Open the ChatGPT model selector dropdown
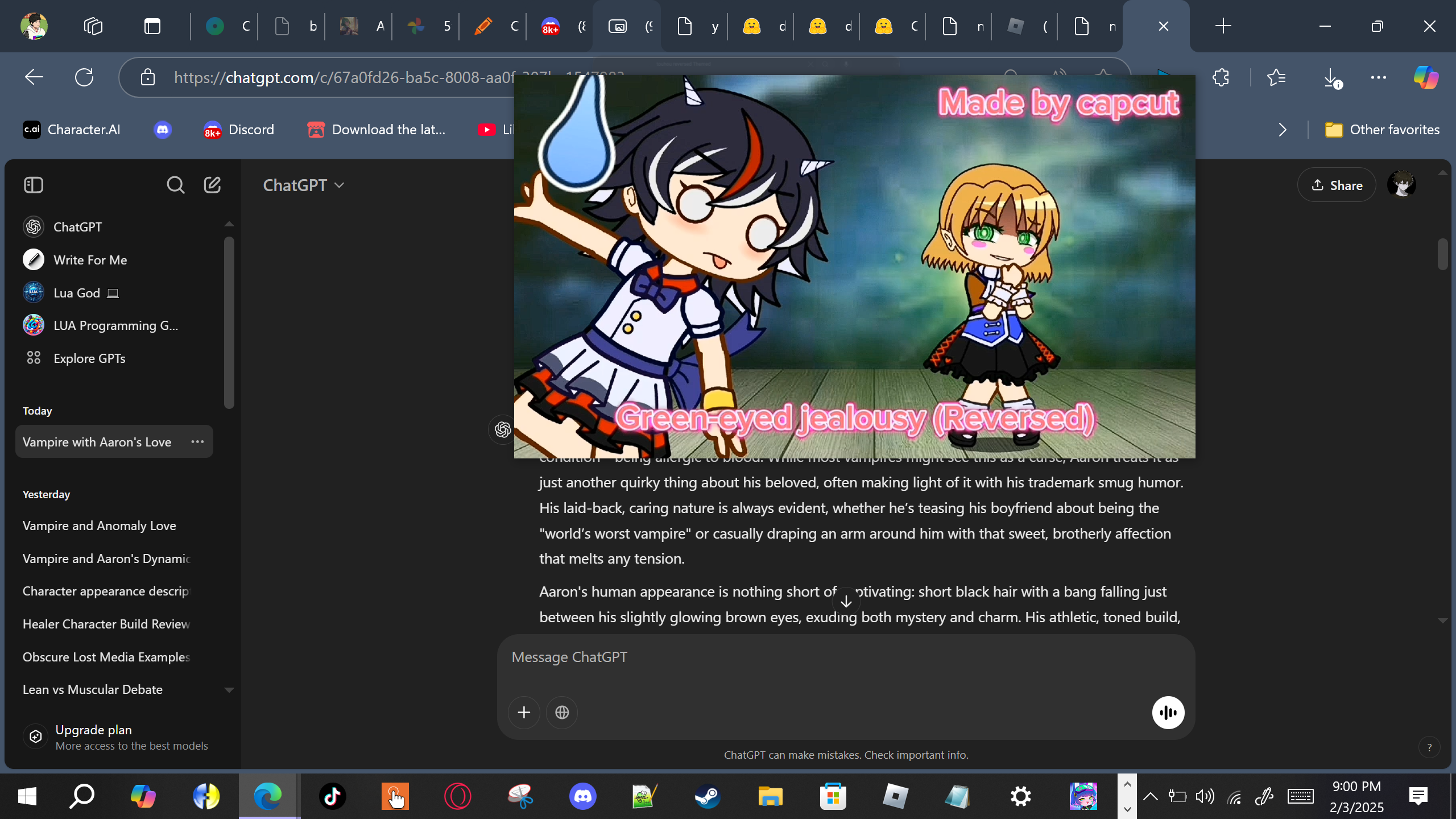The image size is (1456, 819). (x=304, y=185)
